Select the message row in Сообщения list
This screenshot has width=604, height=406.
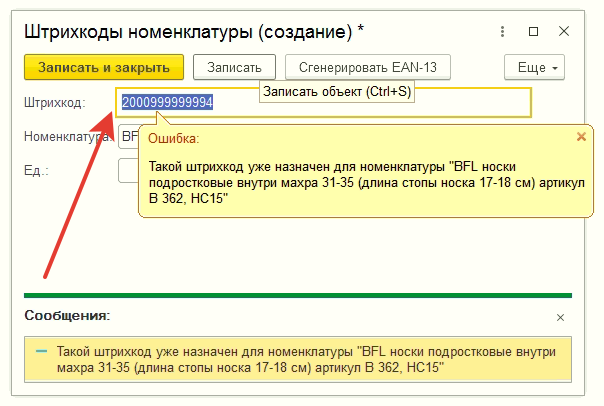coord(298,361)
